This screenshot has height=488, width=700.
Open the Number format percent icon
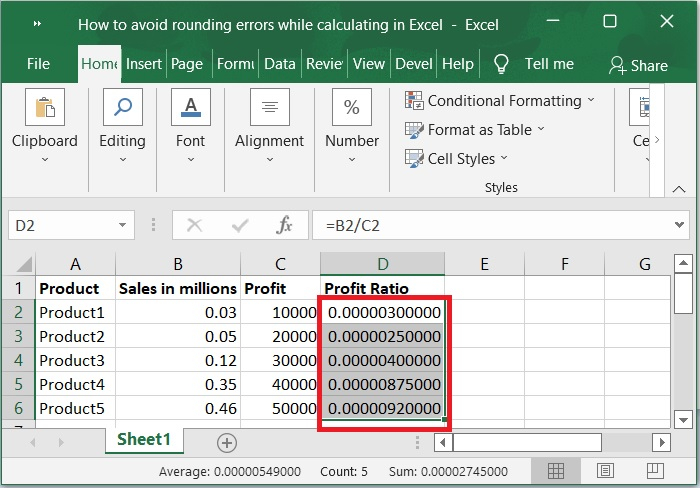pos(351,108)
